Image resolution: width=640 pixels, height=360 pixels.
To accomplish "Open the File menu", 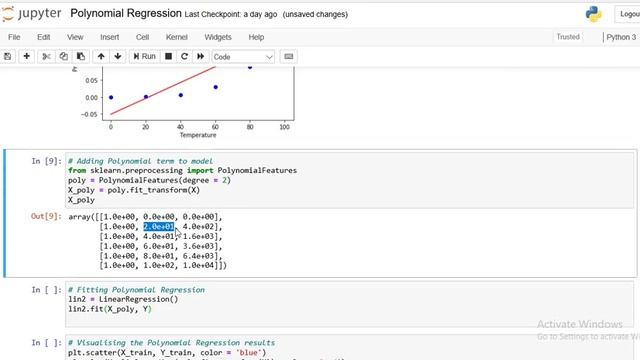I will point(14,37).
